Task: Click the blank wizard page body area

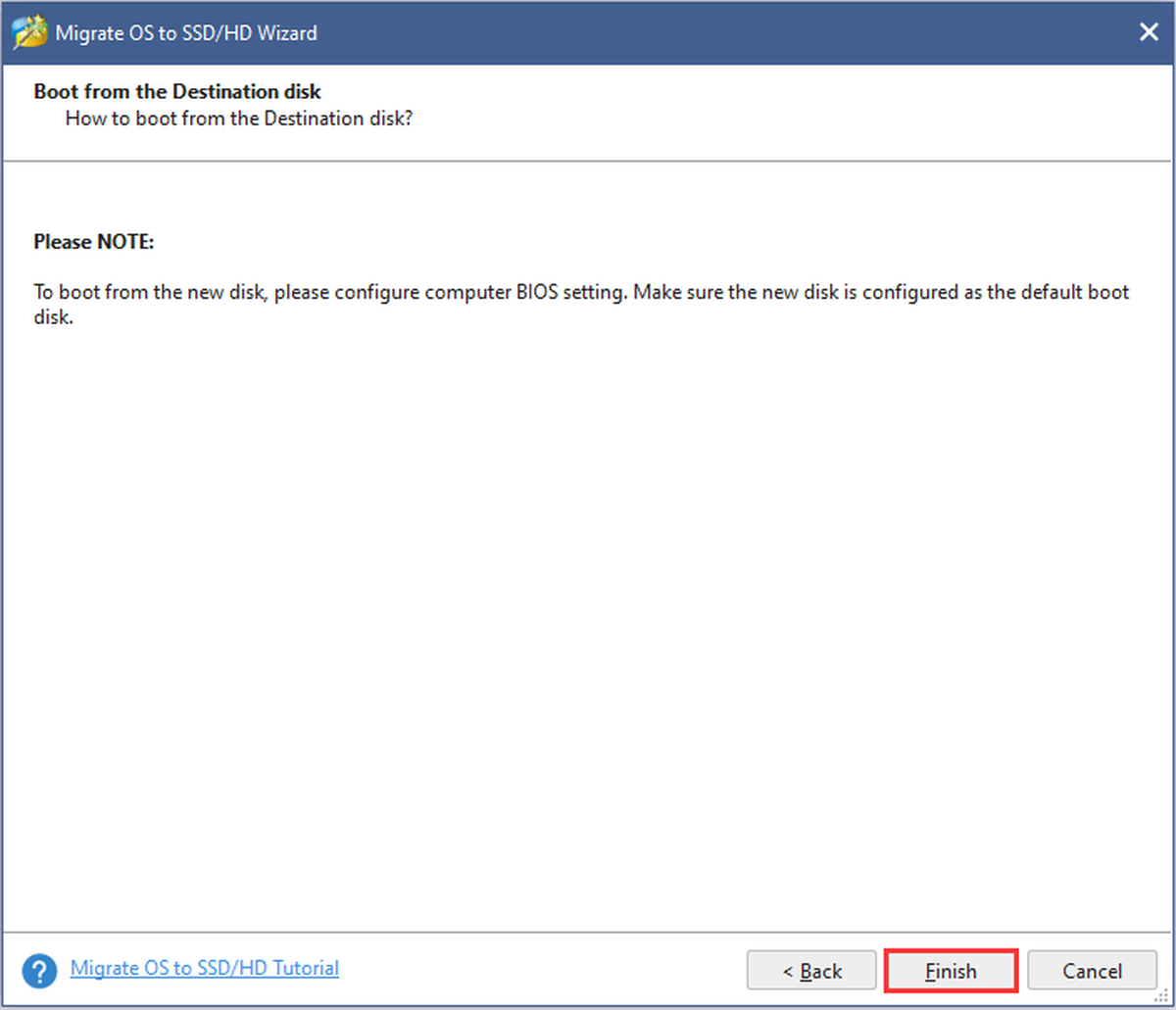Action: coord(588,627)
